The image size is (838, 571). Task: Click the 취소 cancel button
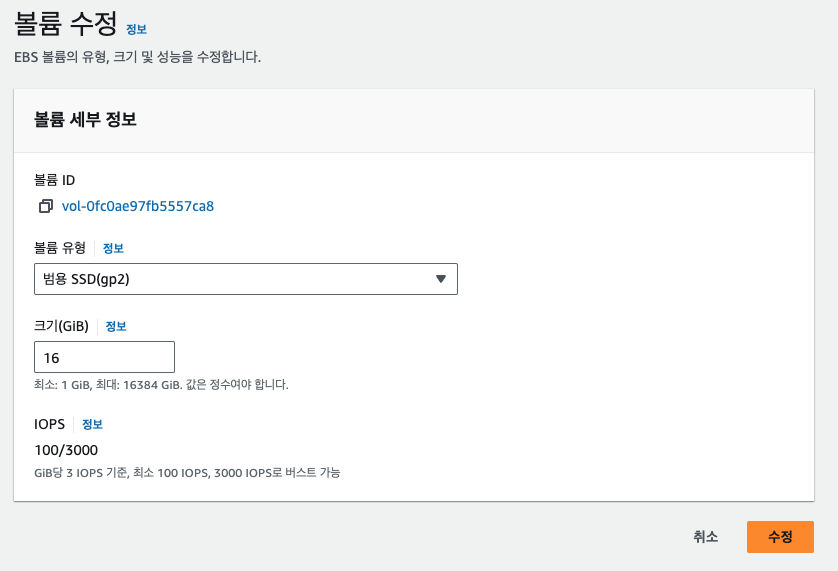[x=705, y=537]
